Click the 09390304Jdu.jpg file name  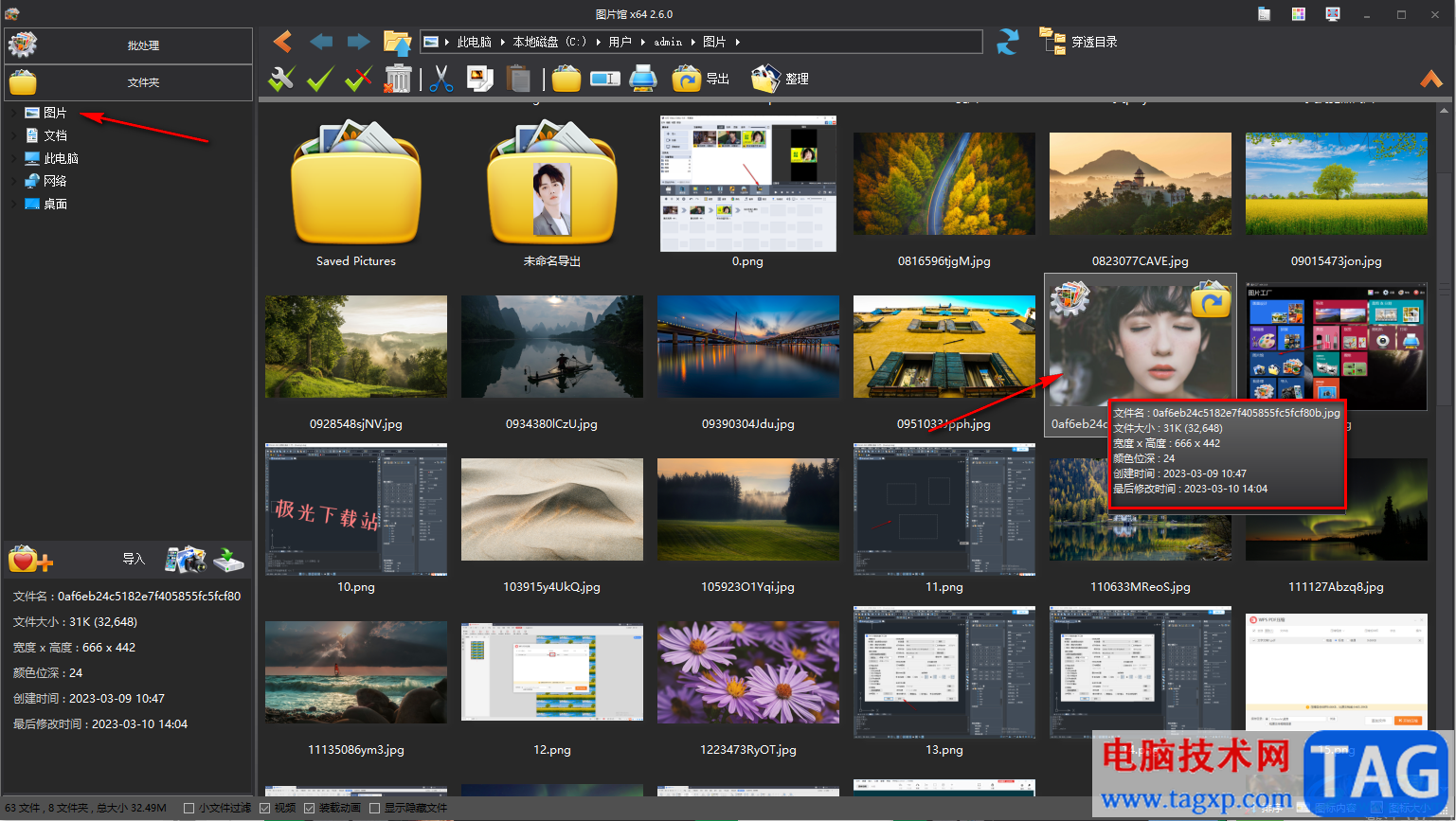(748, 423)
